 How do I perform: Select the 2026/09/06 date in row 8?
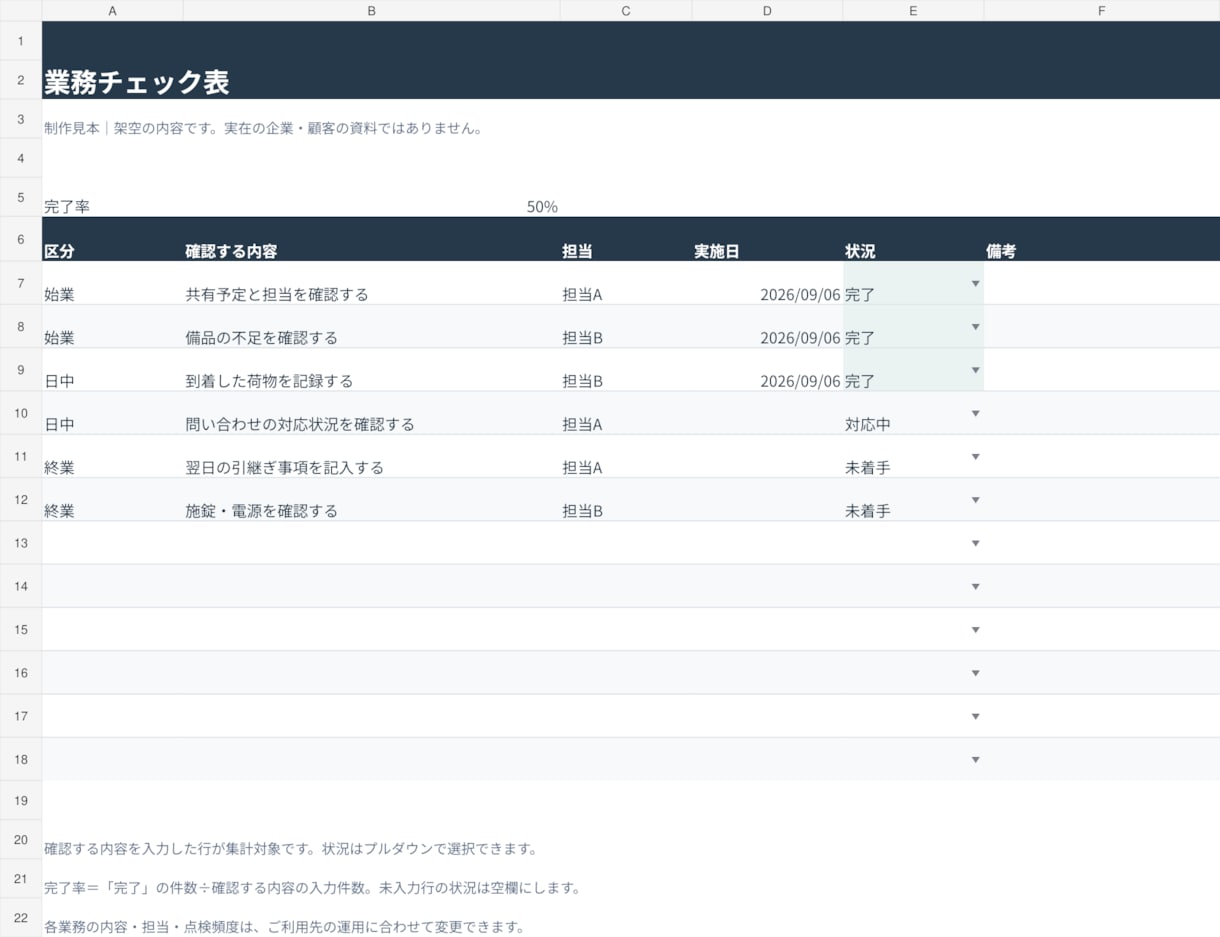pyautogui.click(x=767, y=326)
